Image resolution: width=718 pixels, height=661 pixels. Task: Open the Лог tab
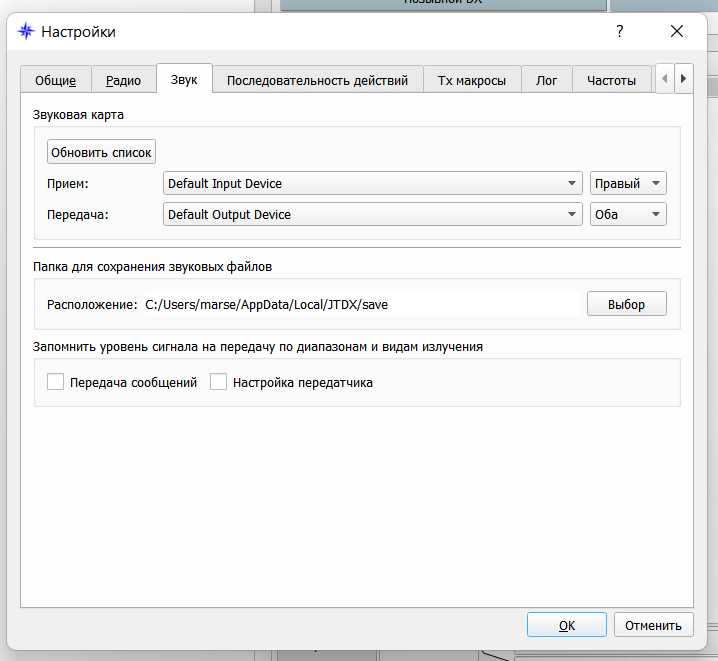[546, 81]
